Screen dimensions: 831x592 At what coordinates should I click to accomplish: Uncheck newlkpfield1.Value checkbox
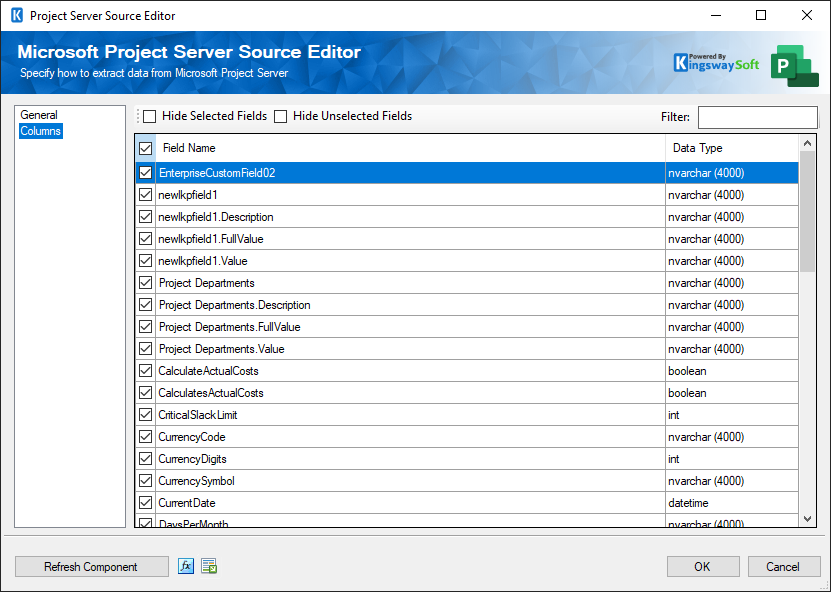(145, 261)
